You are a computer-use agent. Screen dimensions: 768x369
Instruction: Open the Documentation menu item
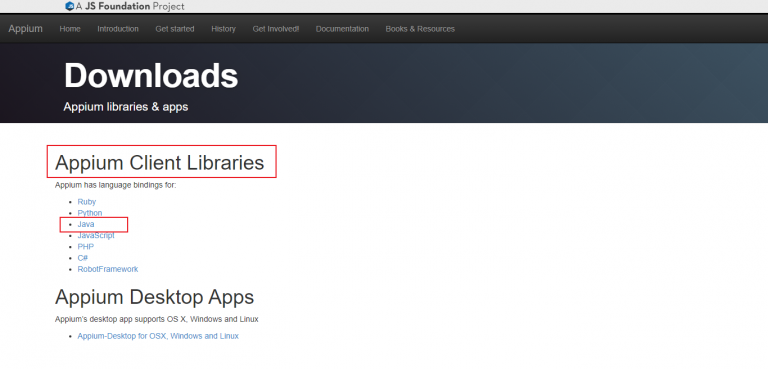pyautogui.click(x=342, y=29)
